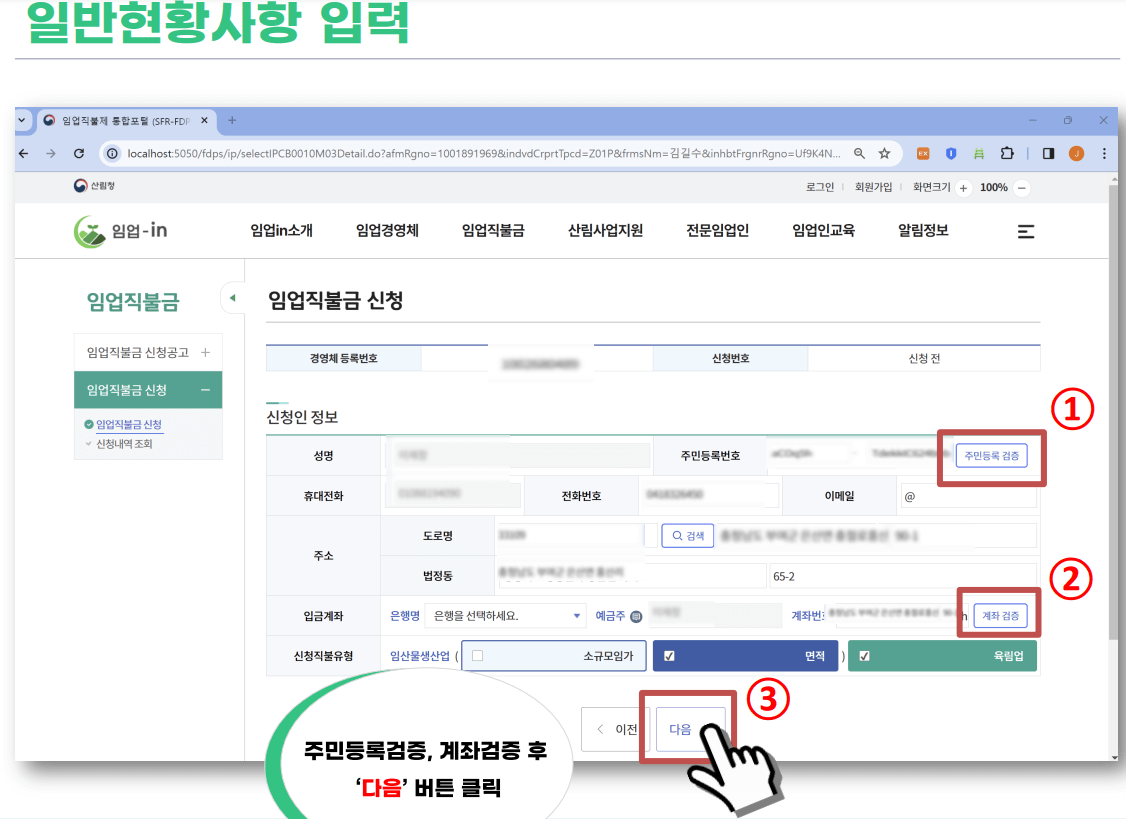1126x819 pixels.
Task: Select 임업경영체 from the navigation menu
Action: pos(386,229)
